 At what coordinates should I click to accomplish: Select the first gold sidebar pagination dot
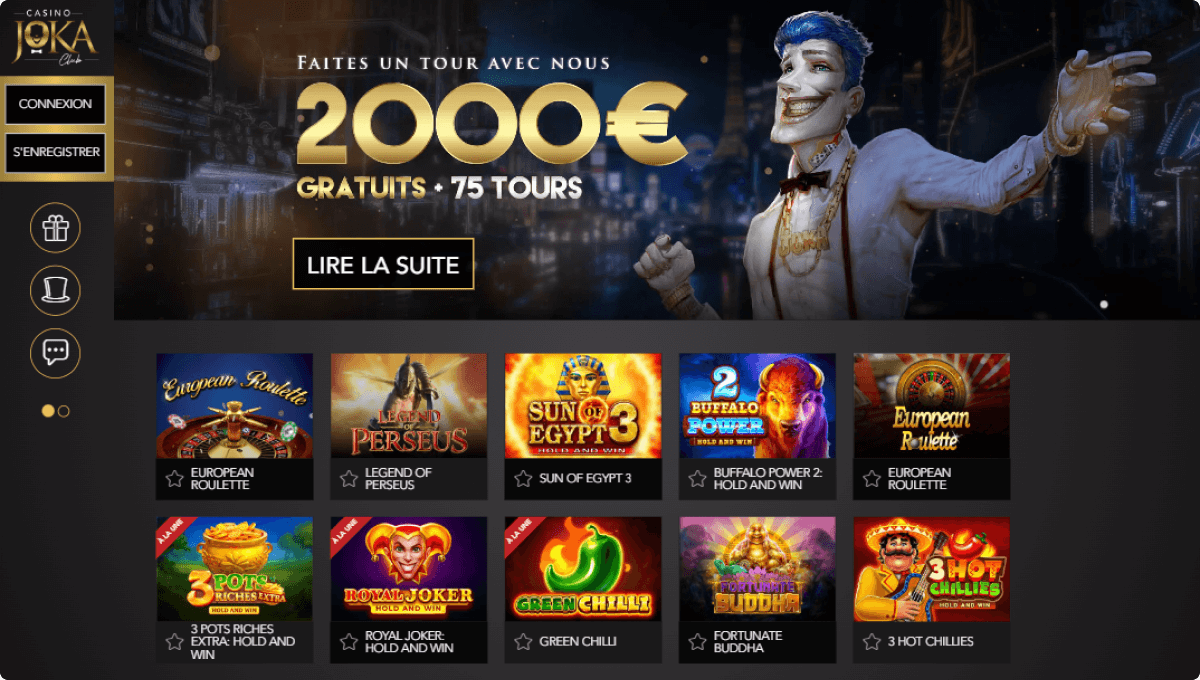click(x=47, y=411)
